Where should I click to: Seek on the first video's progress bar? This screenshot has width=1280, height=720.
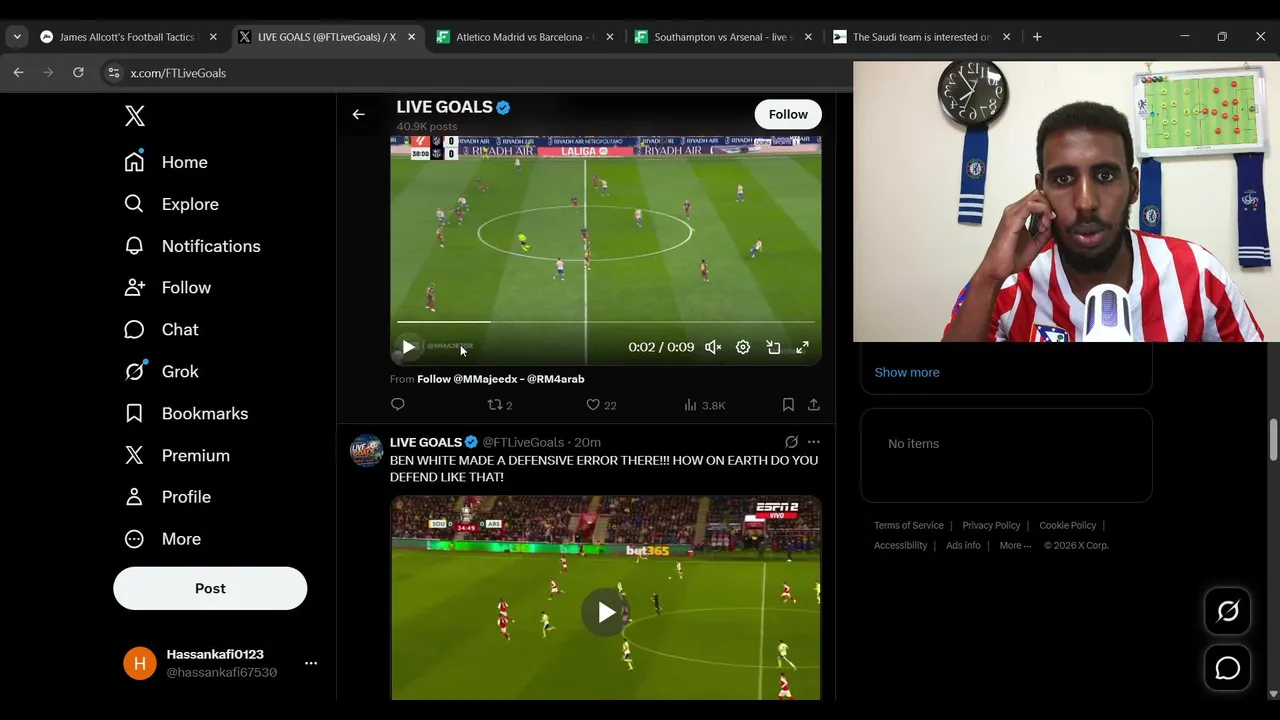605,322
